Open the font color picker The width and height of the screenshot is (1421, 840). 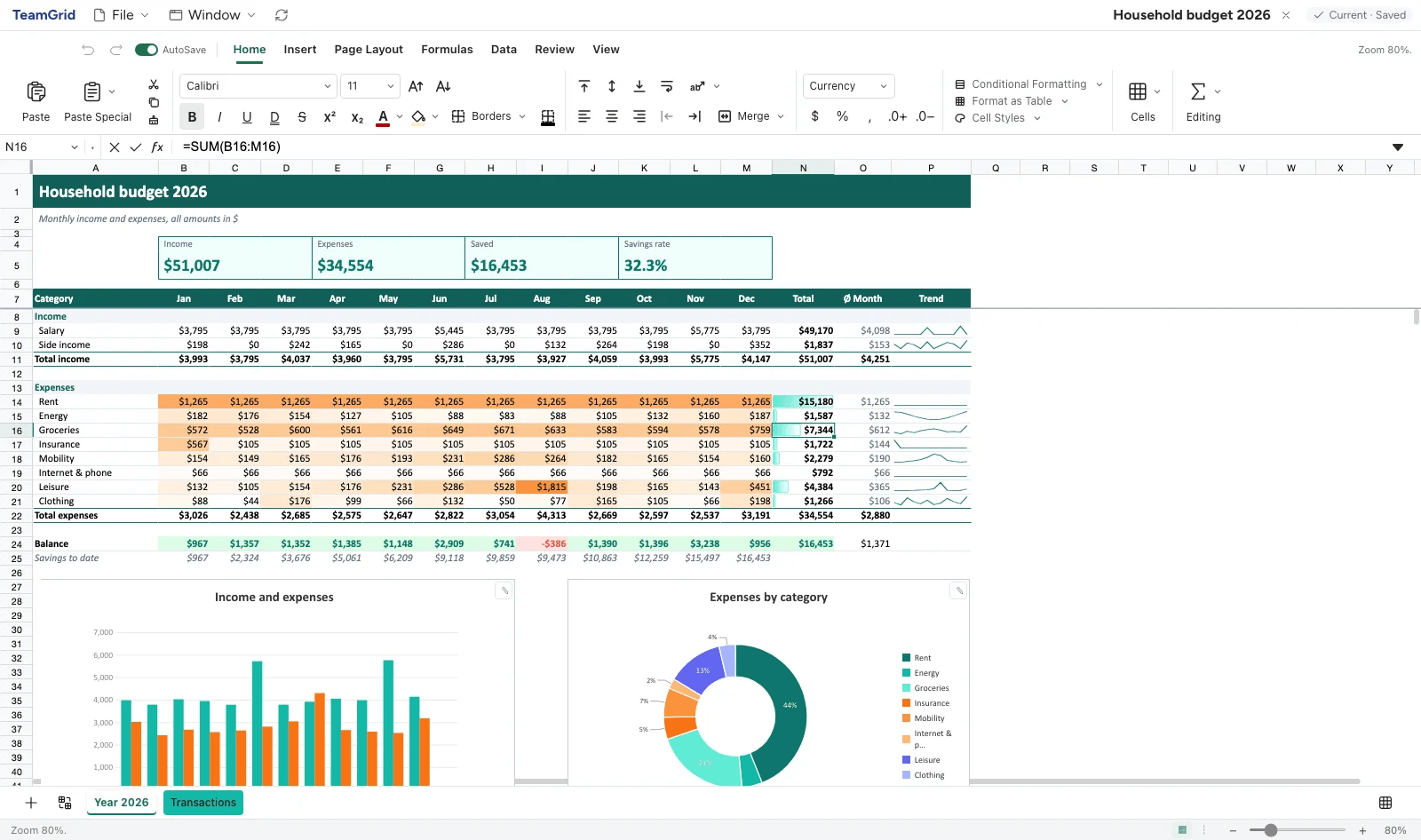[400, 116]
